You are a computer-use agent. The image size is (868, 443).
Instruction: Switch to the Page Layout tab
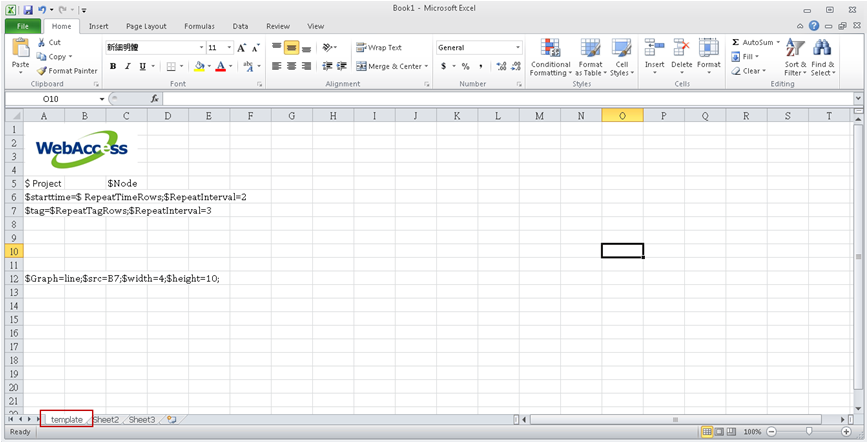click(146, 26)
